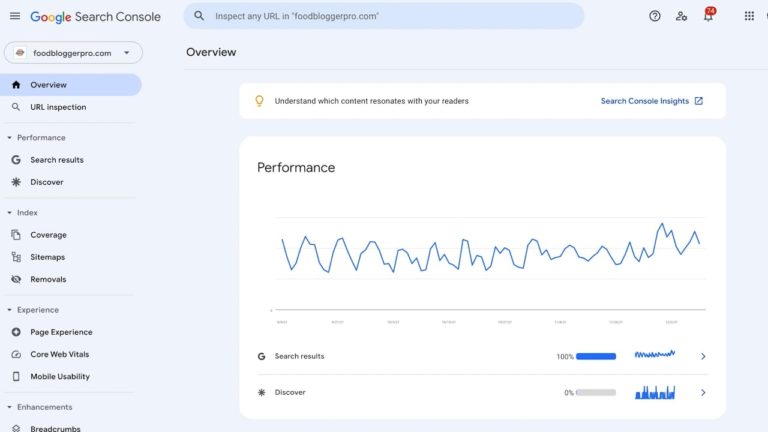Click the Search results 100% progress bar

click(596, 356)
